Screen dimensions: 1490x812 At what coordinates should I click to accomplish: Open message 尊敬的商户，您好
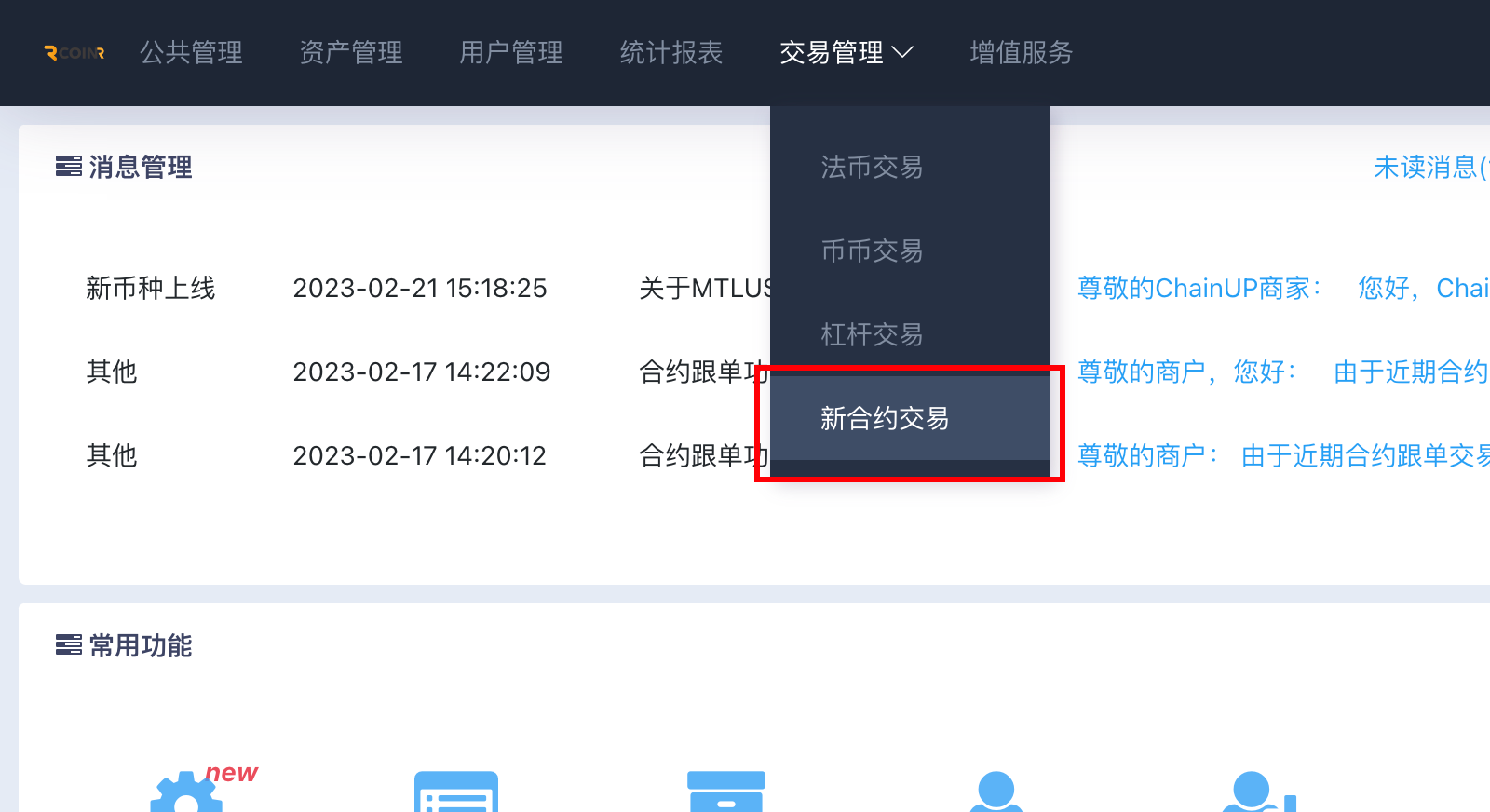coord(1283,372)
